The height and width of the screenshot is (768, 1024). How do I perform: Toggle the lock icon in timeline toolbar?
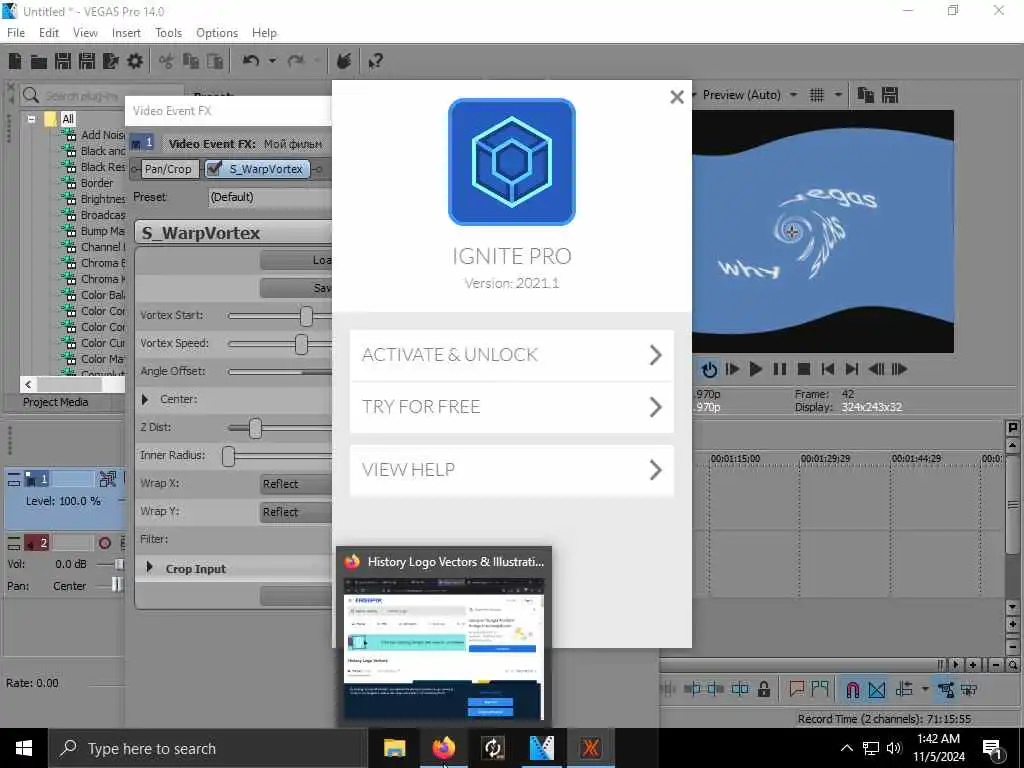763,690
